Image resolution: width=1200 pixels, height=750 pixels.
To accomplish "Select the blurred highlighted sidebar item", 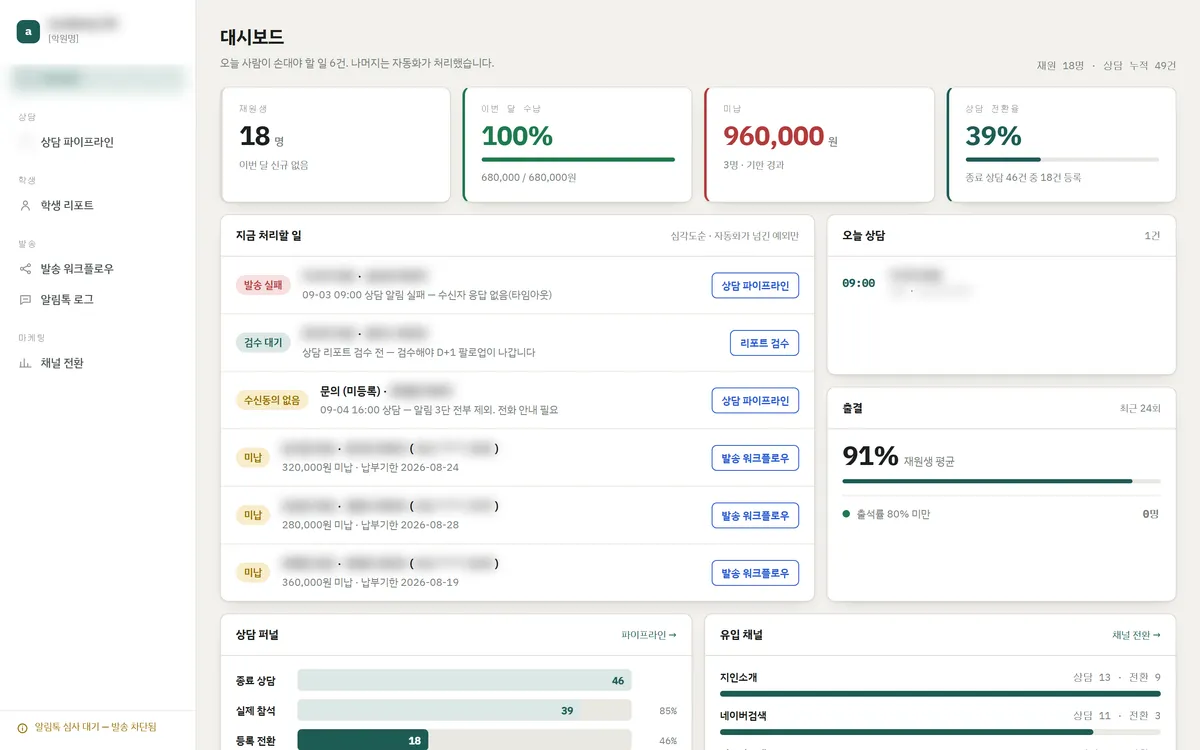I will [x=97, y=79].
